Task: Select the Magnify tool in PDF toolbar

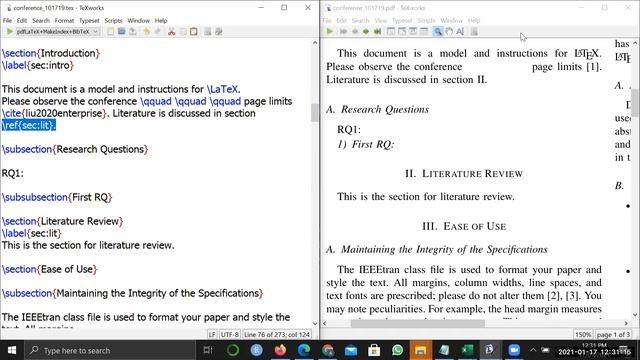Action: click(438, 31)
